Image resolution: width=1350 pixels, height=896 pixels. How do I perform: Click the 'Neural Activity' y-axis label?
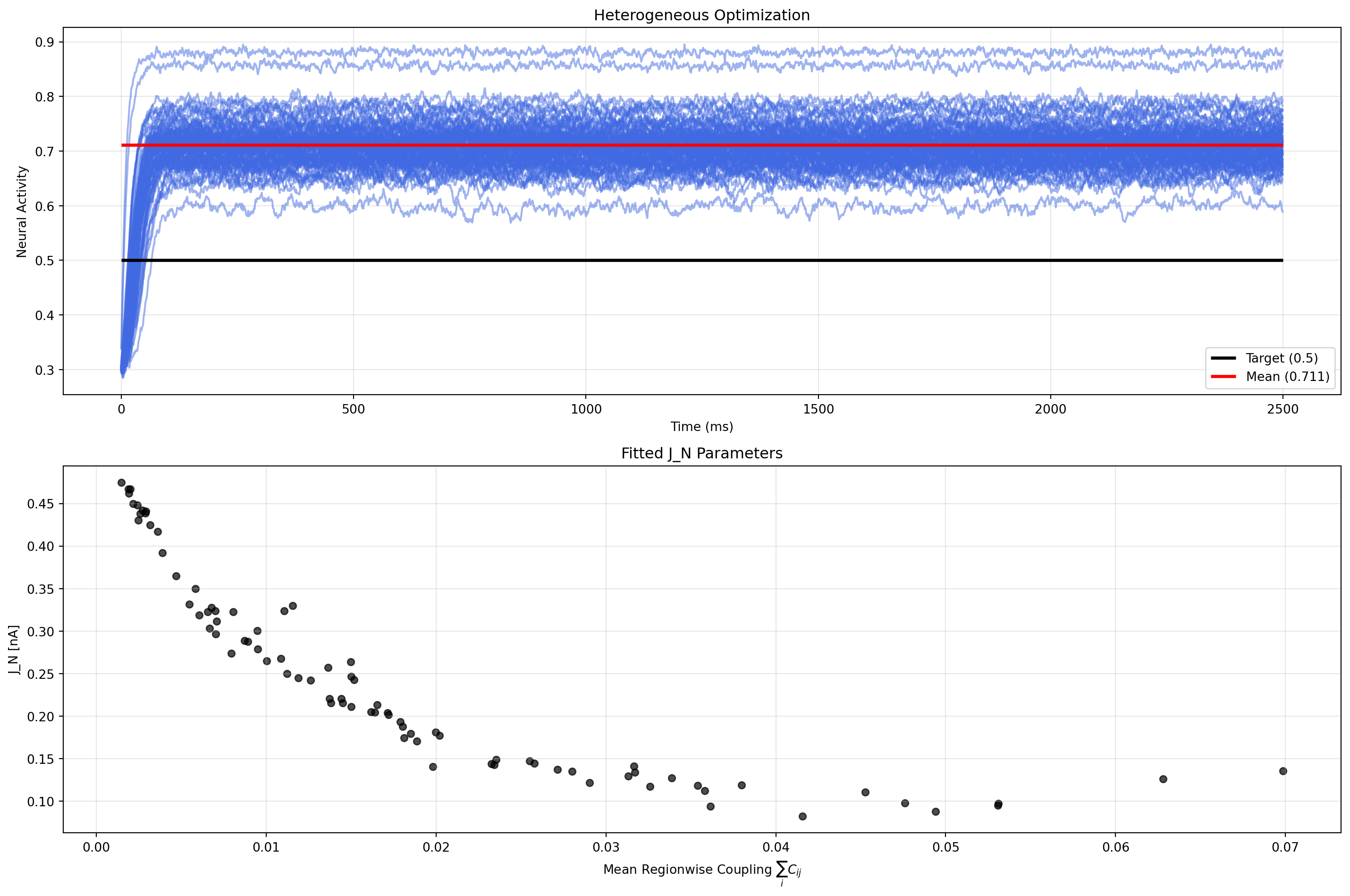tap(22, 211)
